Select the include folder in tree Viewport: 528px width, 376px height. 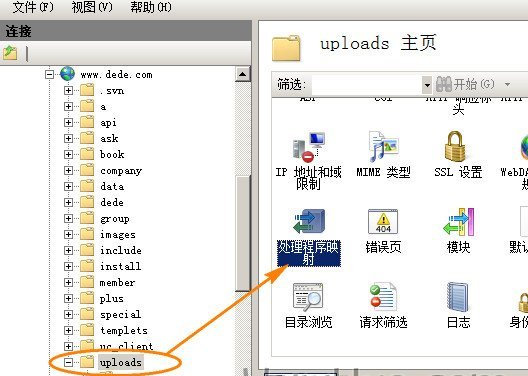pos(121,250)
